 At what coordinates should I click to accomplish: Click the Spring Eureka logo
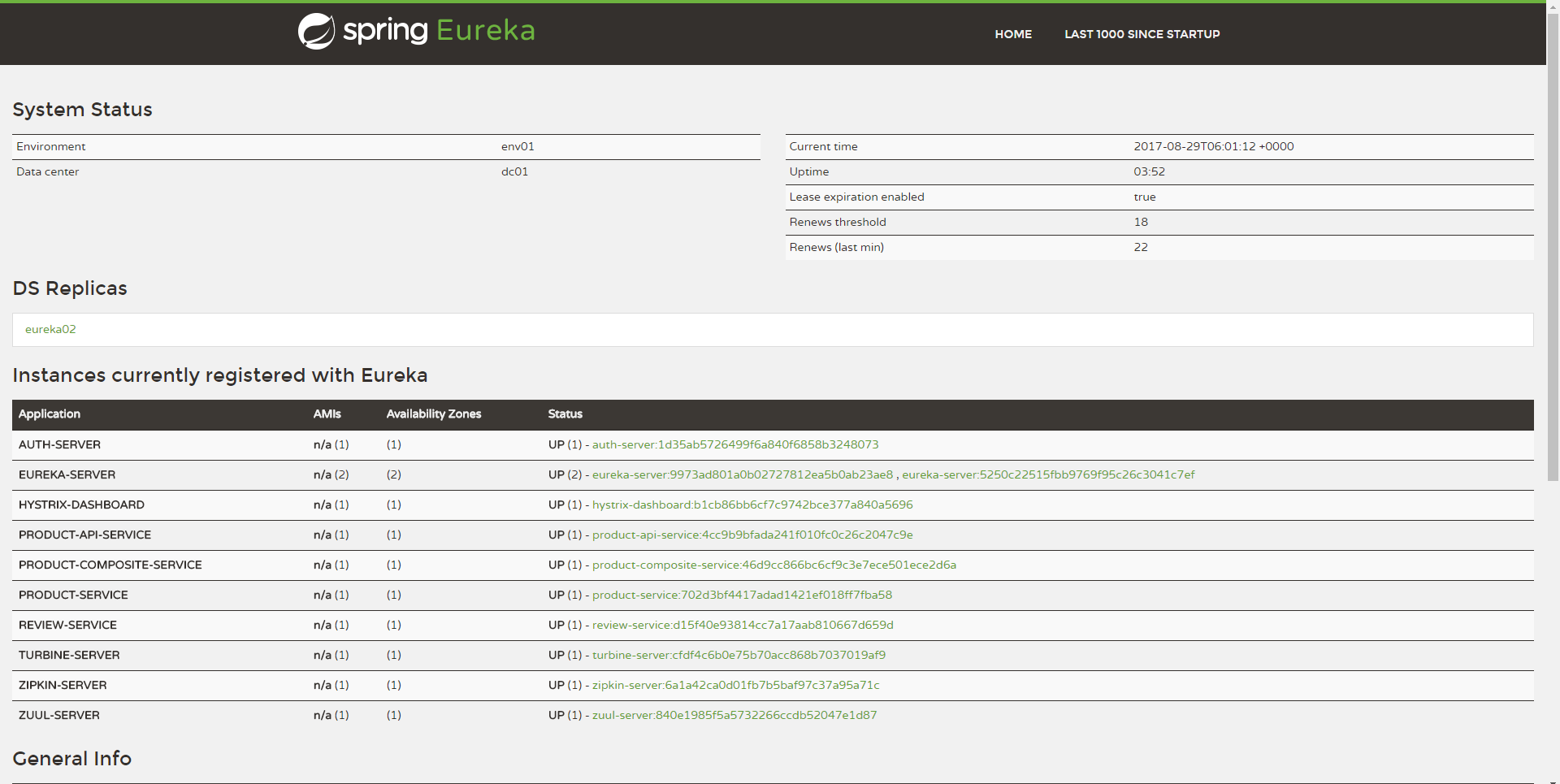pyautogui.click(x=417, y=31)
